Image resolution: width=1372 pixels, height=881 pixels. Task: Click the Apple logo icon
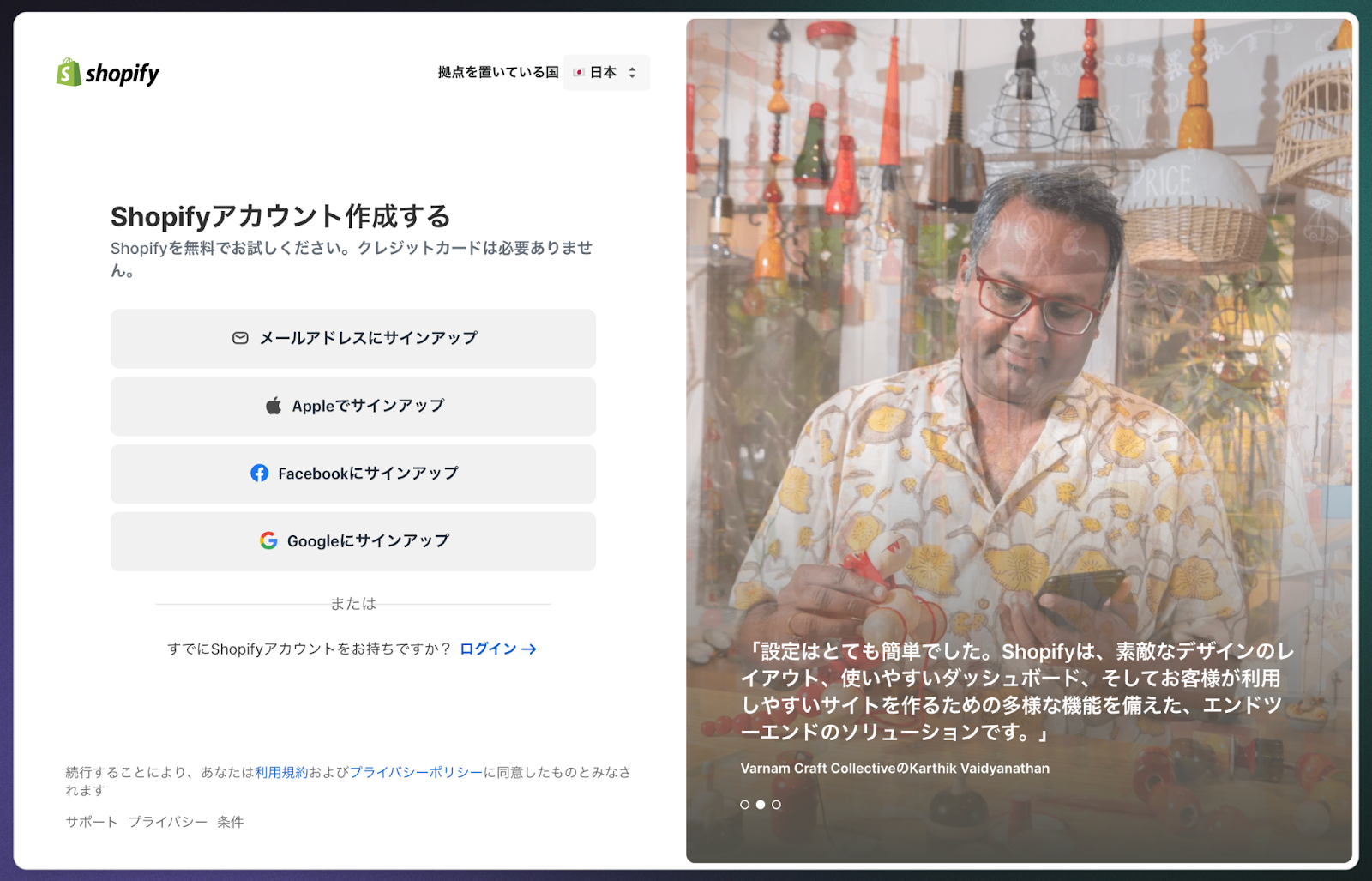[x=274, y=406]
